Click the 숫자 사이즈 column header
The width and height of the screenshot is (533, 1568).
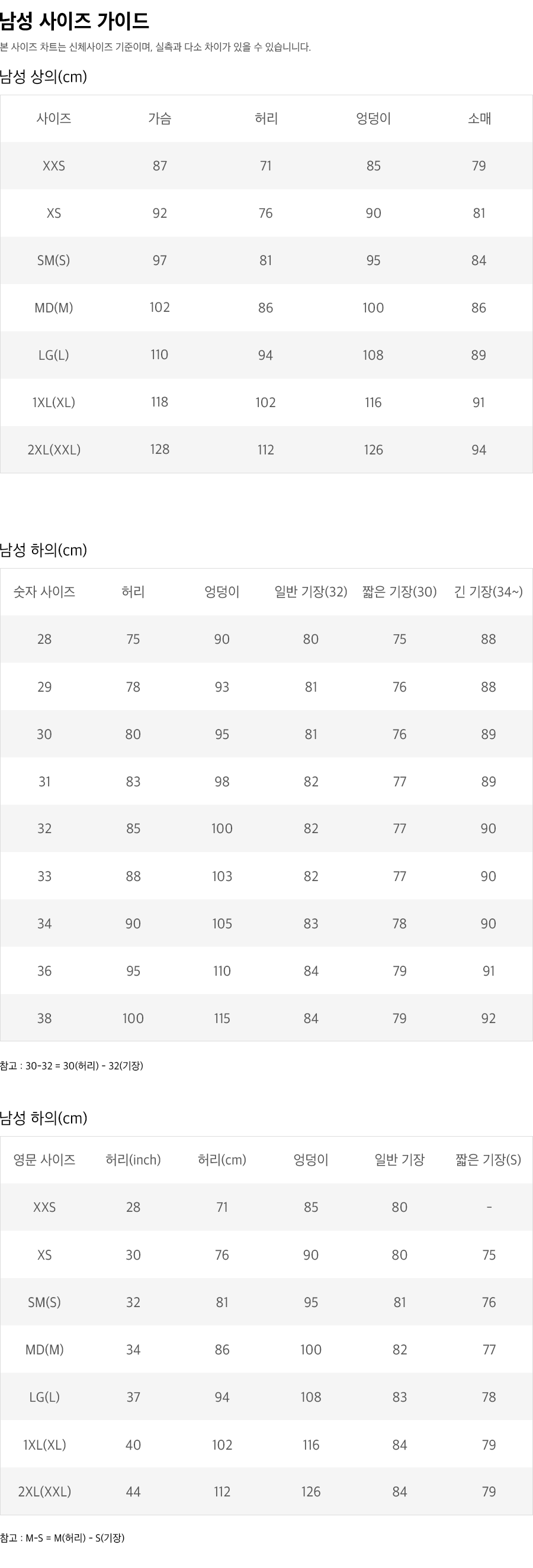44,592
